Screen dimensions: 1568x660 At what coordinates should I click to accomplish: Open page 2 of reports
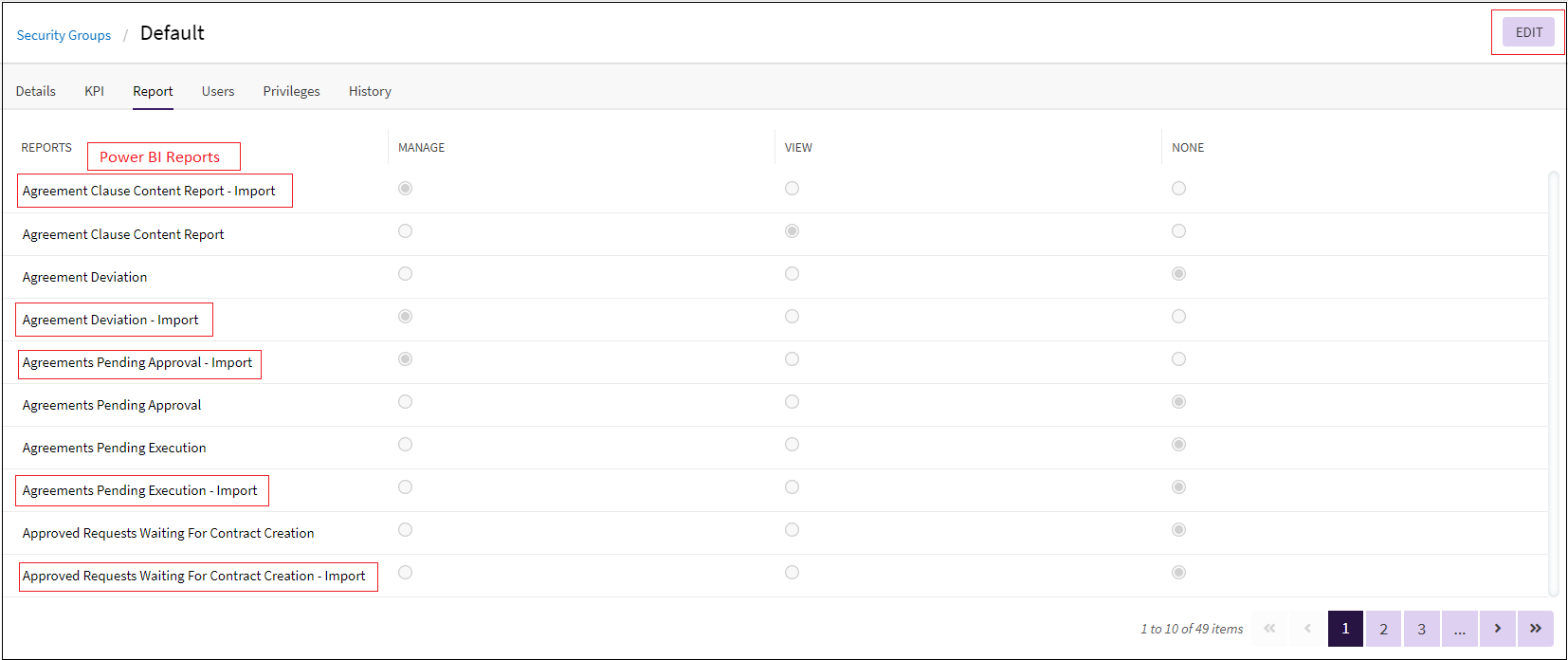1383,629
